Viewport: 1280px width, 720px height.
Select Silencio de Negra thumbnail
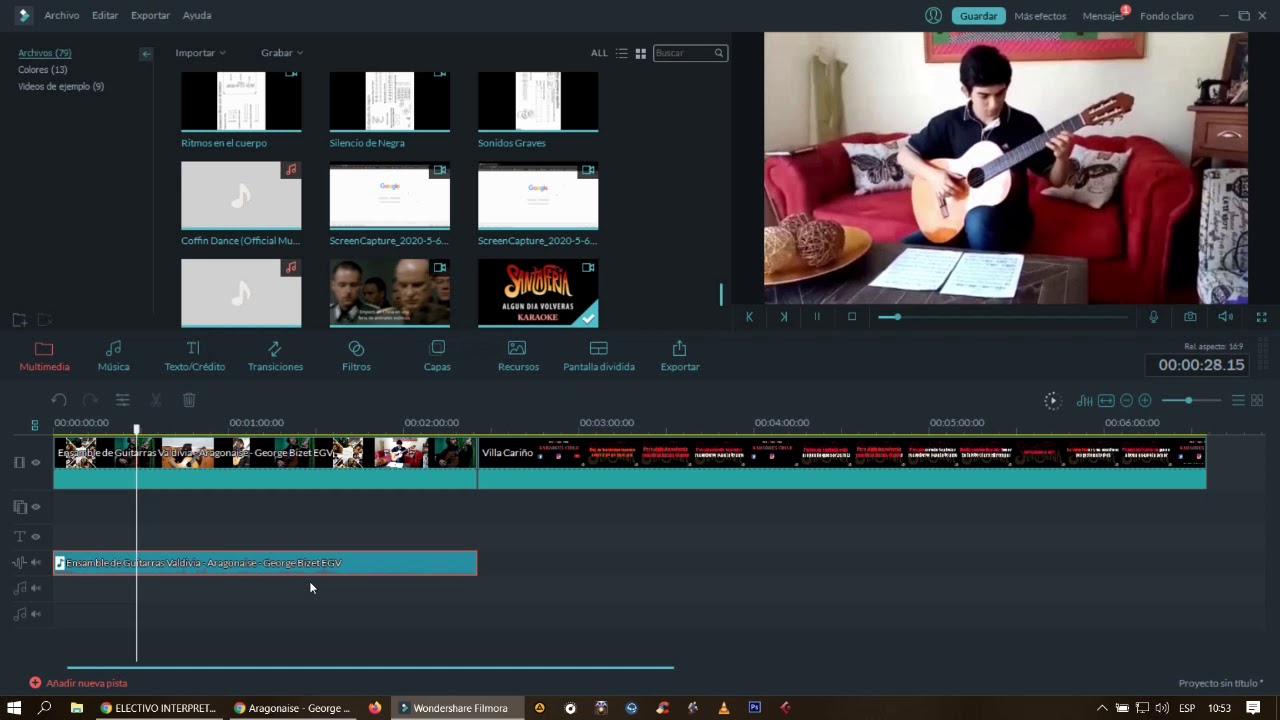[x=390, y=101]
